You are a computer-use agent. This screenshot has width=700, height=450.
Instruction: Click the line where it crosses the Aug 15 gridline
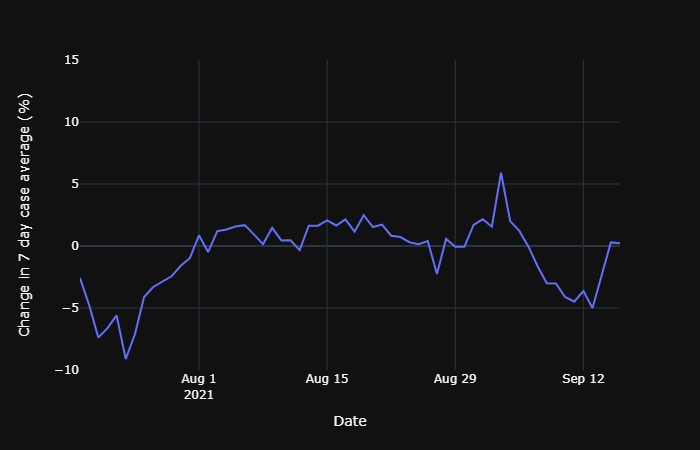(327, 220)
